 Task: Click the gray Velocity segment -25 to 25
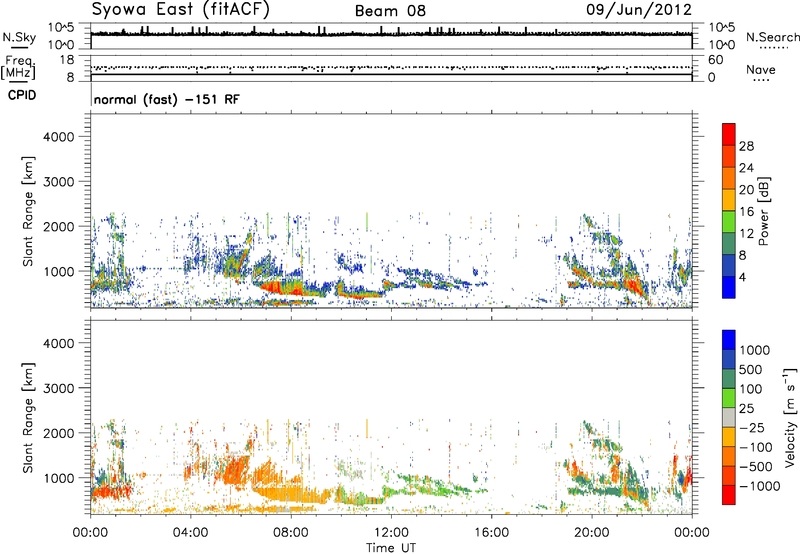click(729, 418)
